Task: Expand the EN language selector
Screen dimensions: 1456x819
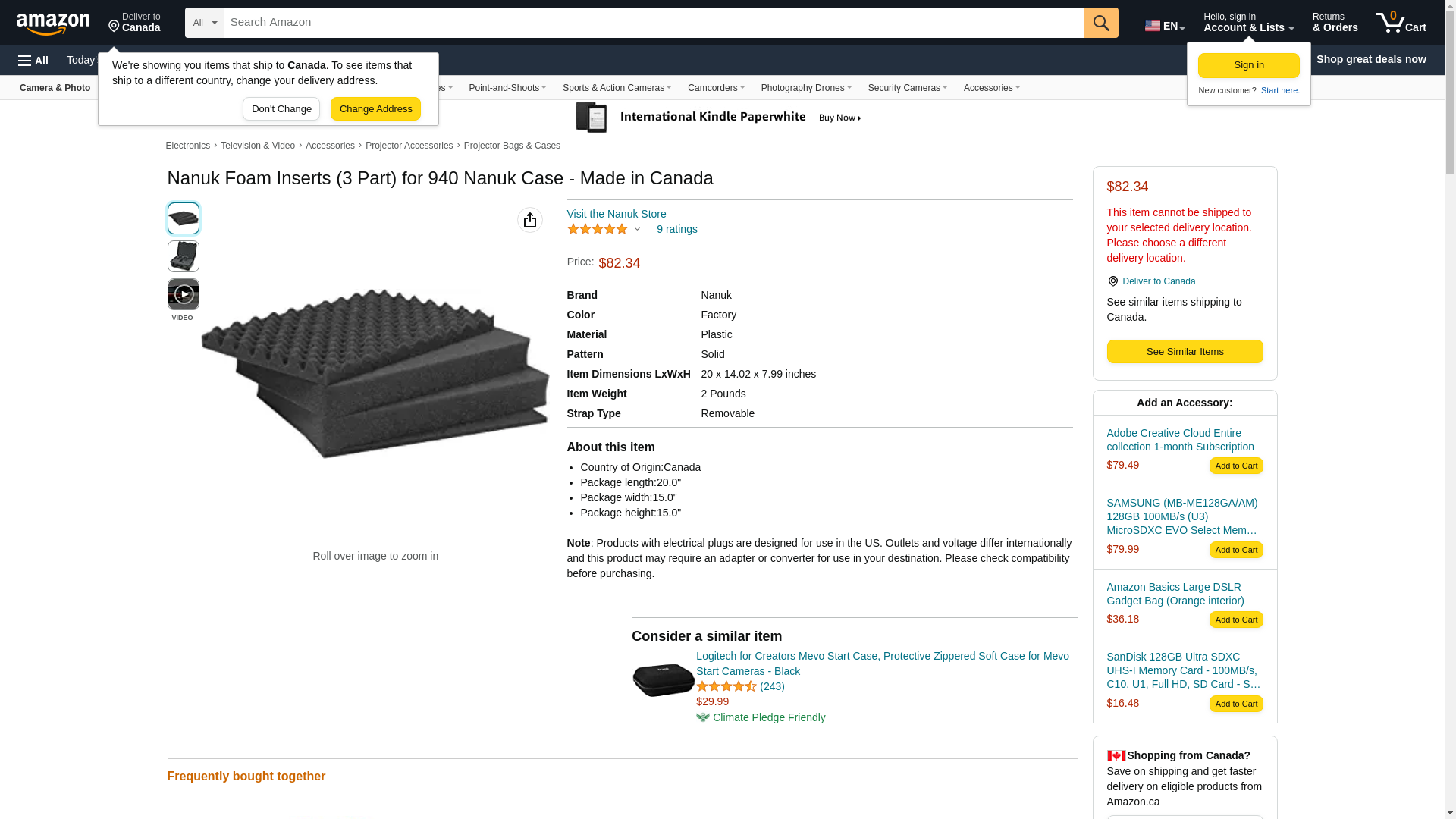Action: click(1164, 26)
